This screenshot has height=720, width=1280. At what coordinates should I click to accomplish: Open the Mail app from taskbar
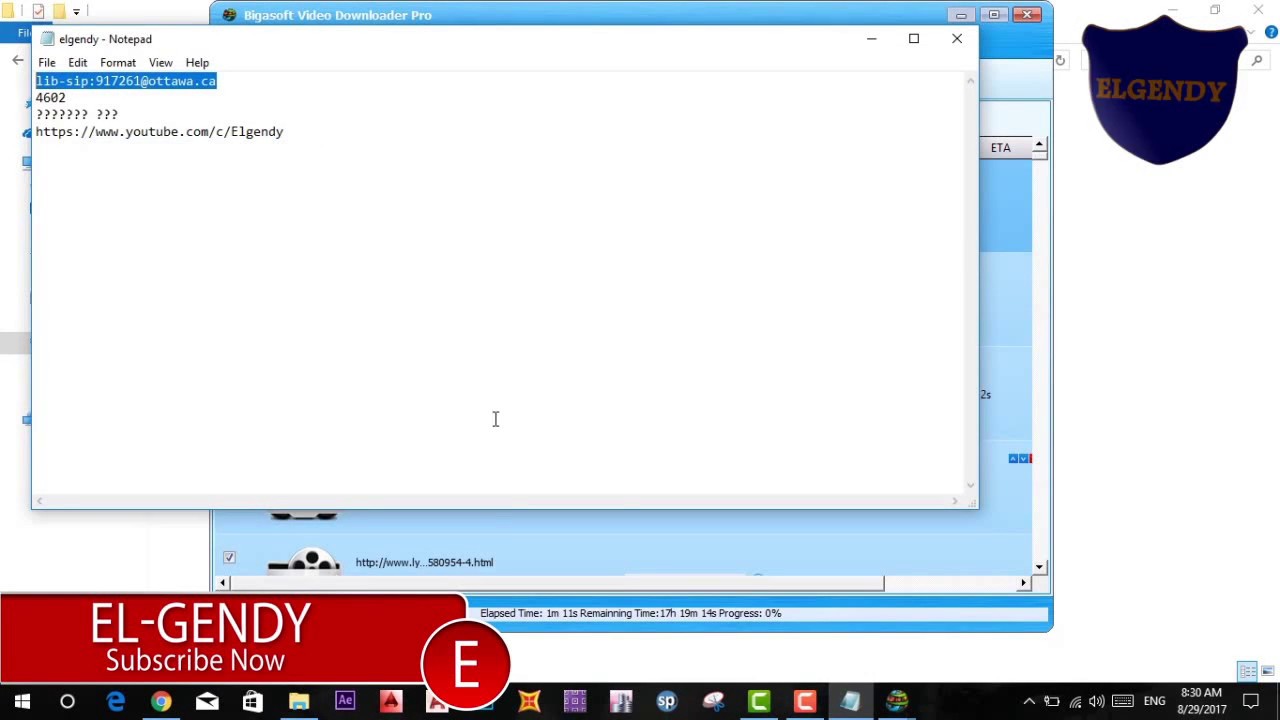click(x=207, y=701)
